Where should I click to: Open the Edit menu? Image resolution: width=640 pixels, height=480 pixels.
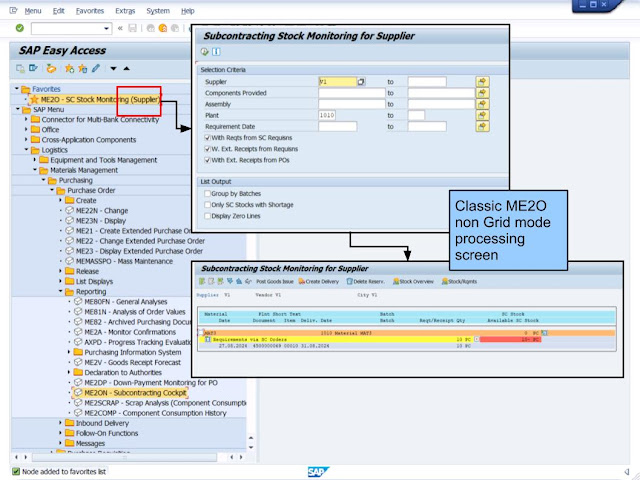pyautogui.click(x=58, y=11)
